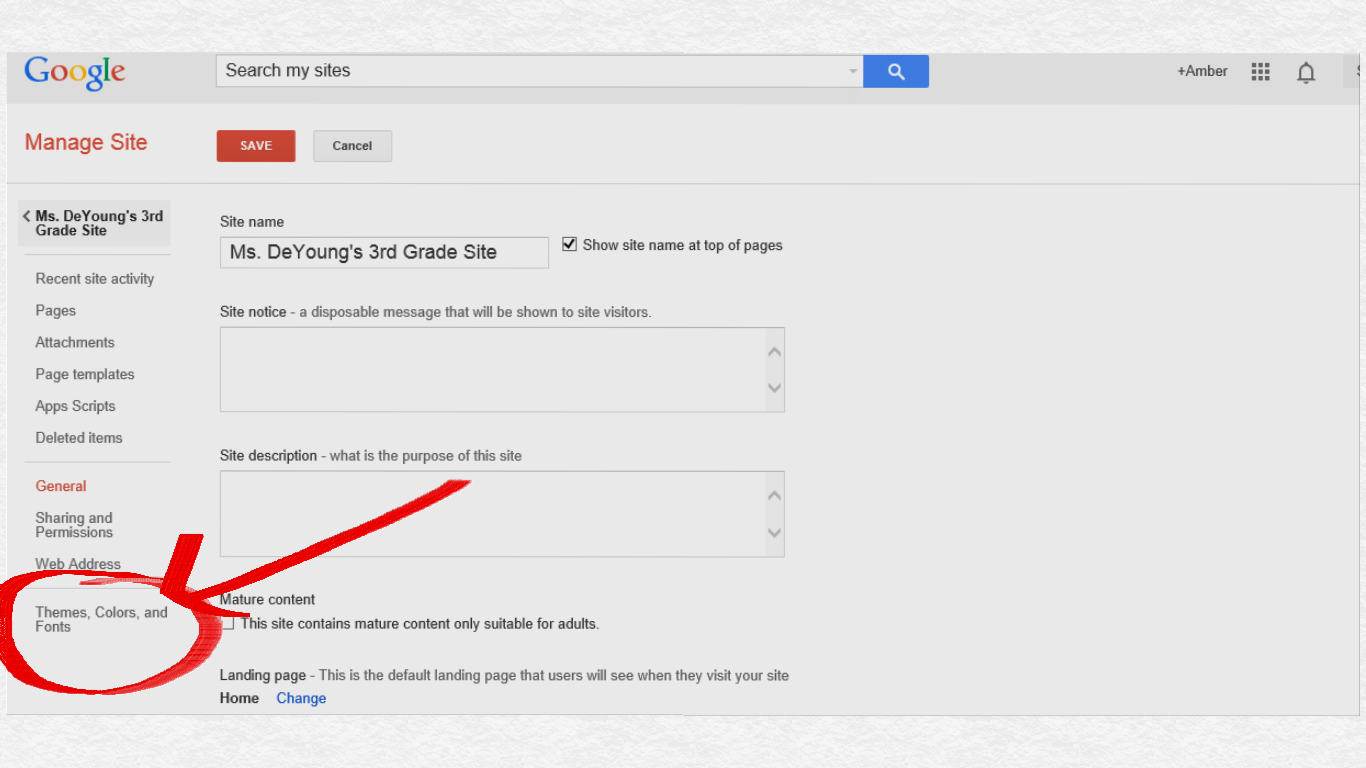Open the Attachments section
The image size is (1366, 768).
(75, 342)
